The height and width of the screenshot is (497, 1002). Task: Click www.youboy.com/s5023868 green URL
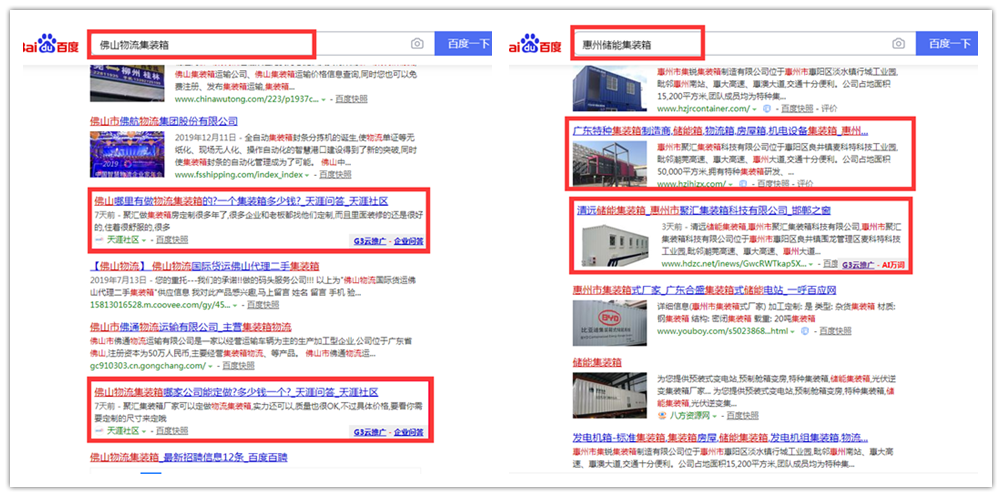pyautogui.click(x=723, y=331)
